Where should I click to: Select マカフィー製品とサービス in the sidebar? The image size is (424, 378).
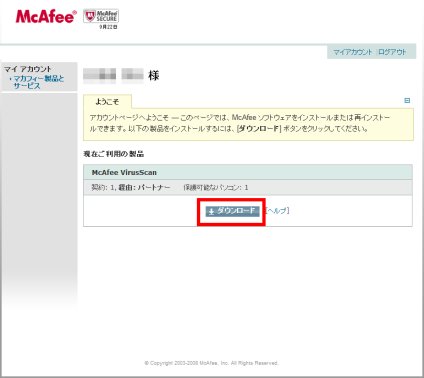(x=38, y=82)
